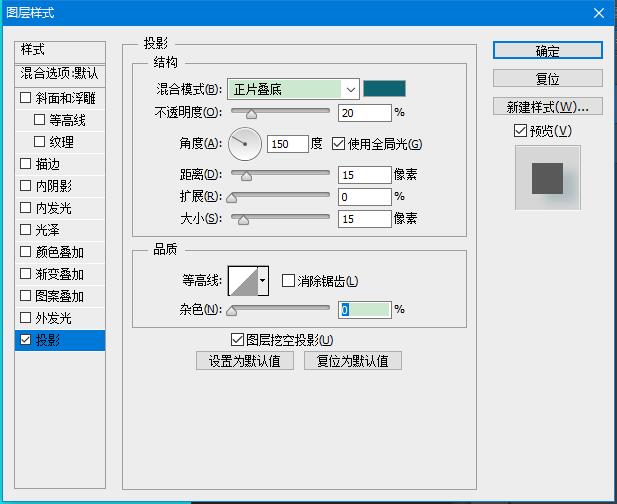Open the 等高线 contour picker arrow
The width and height of the screenshot is (617, 504).
click(263, 281)
